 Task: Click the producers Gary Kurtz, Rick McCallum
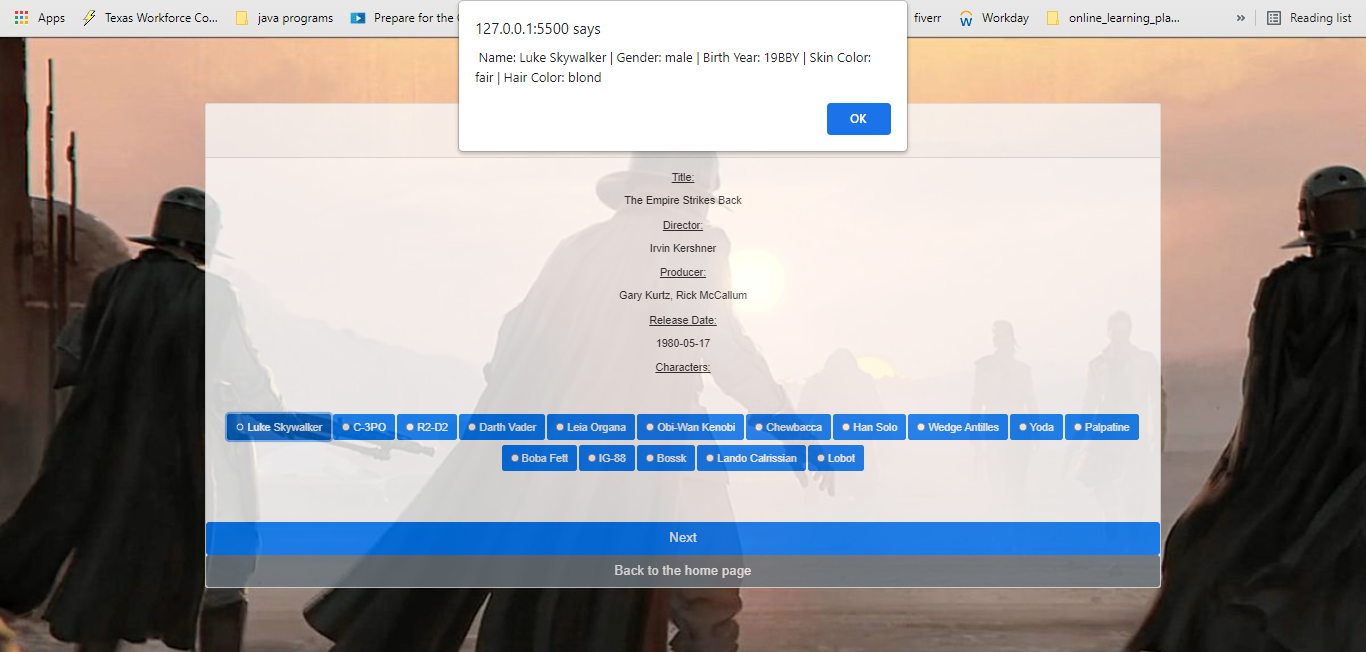pyautogui.click(x=683, y=295)
